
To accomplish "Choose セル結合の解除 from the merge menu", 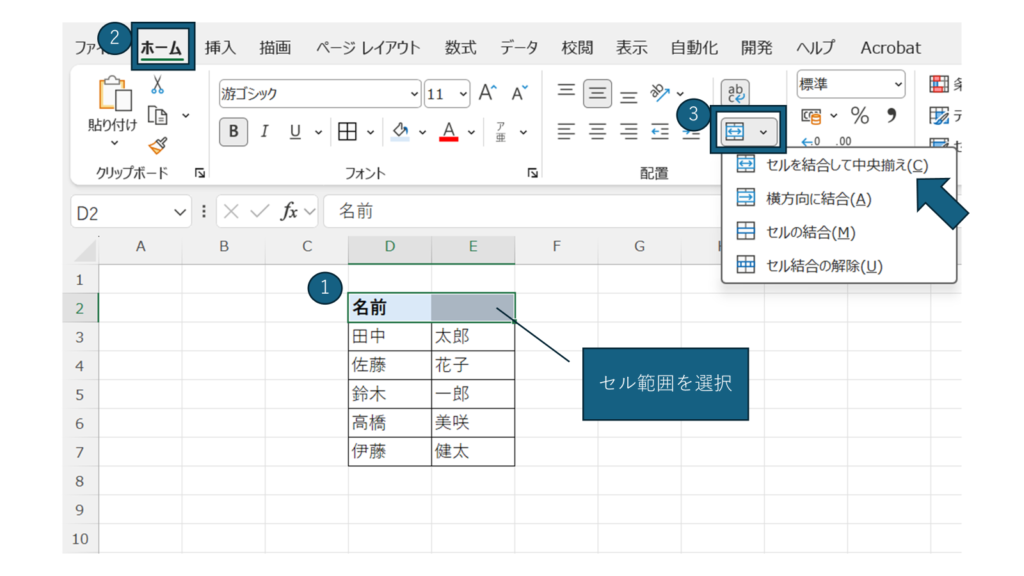I will [x=824, y=265].
